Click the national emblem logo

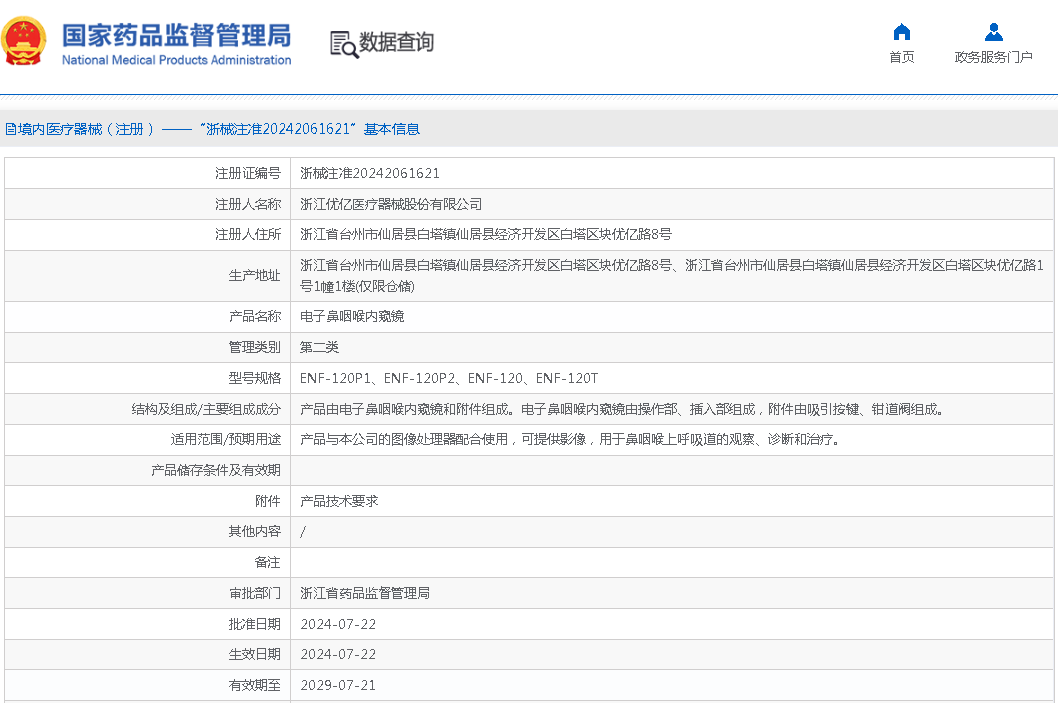tap(24, 41)
